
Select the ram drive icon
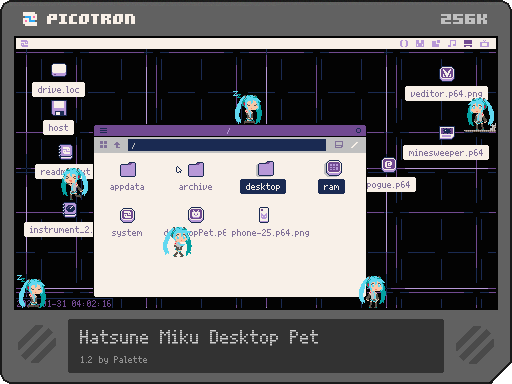[332, 177]
